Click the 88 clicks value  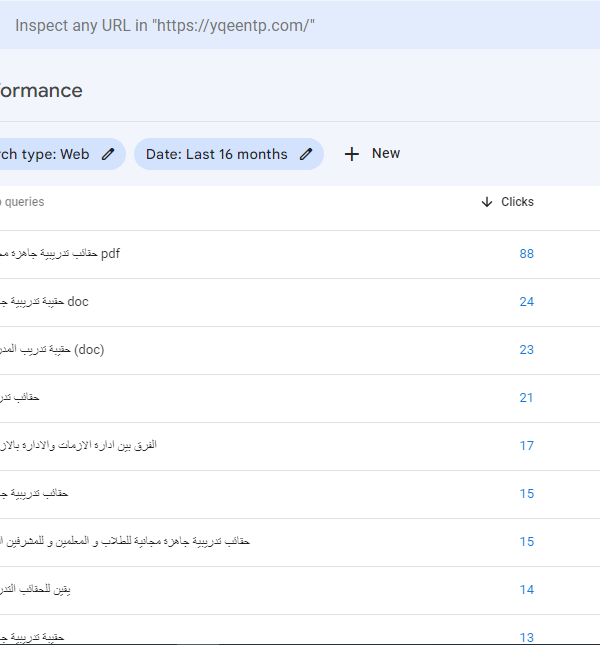click(x=526, y=254)
